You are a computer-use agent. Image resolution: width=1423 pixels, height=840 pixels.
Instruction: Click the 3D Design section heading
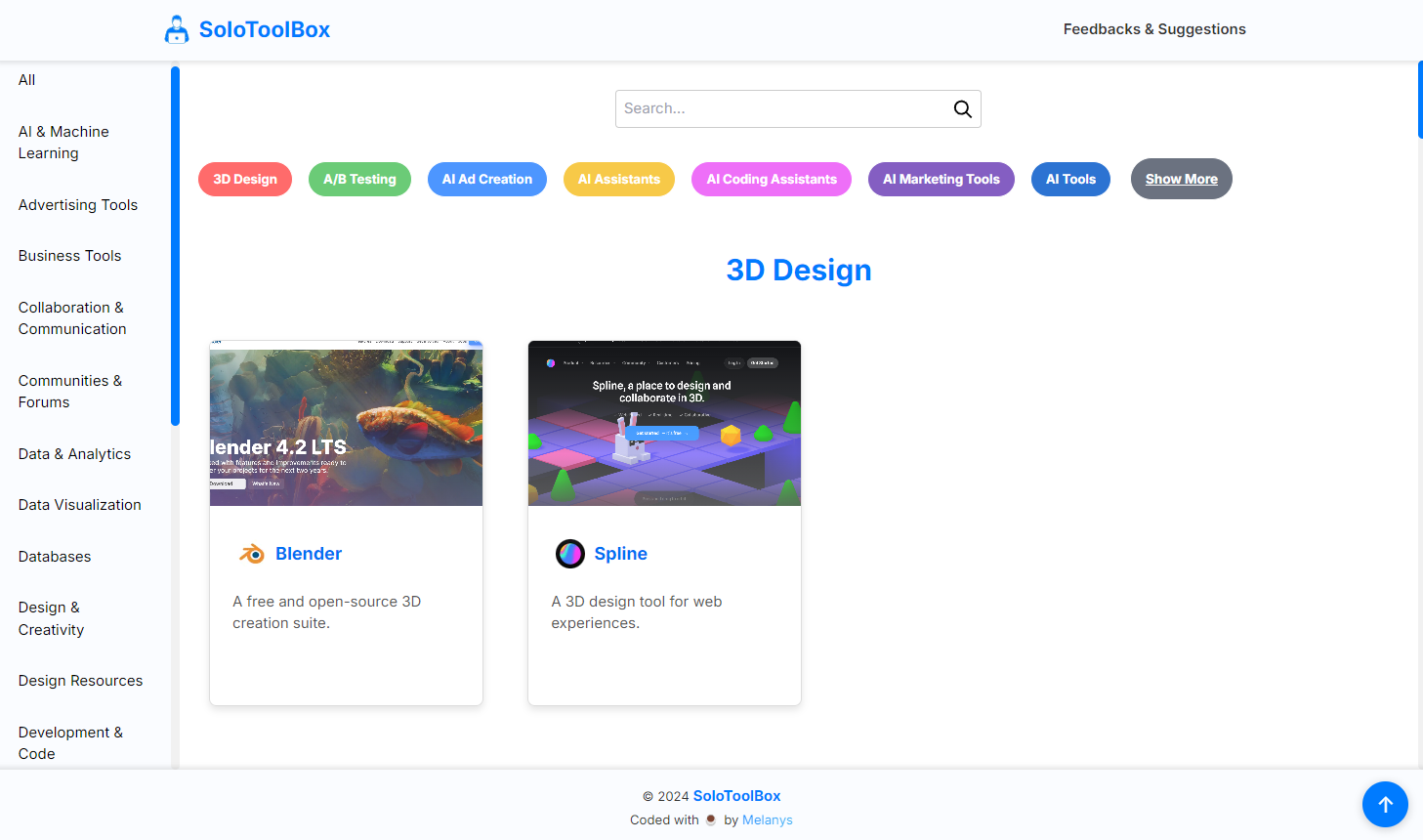[799, 270]
